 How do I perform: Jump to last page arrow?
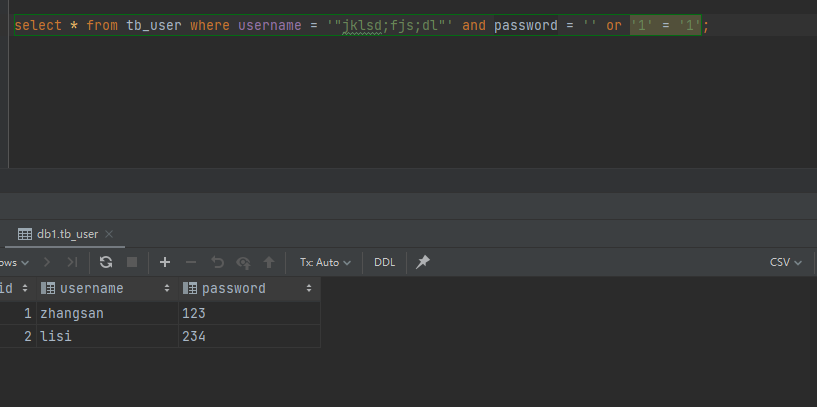tap(72, 262)
